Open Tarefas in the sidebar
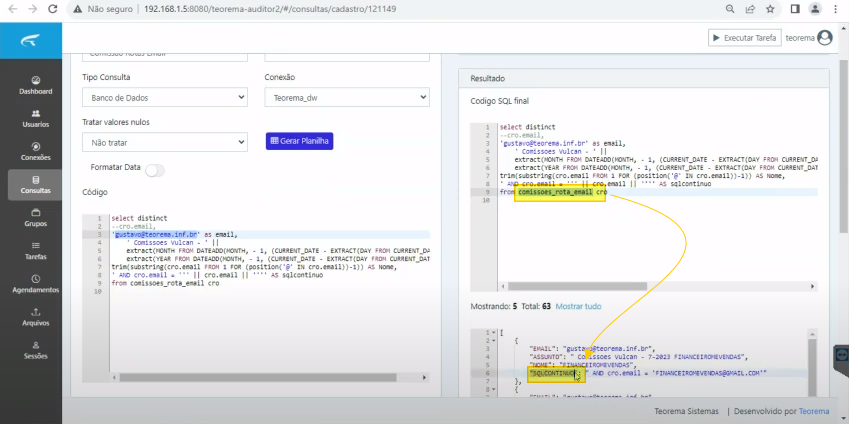The image size is (849, 424). tap(36, 251)
